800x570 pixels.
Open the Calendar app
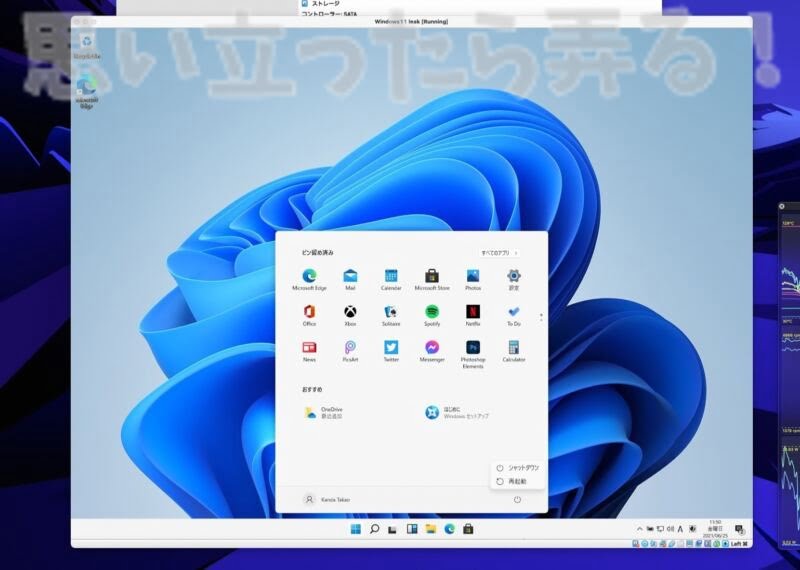(391, 280)
